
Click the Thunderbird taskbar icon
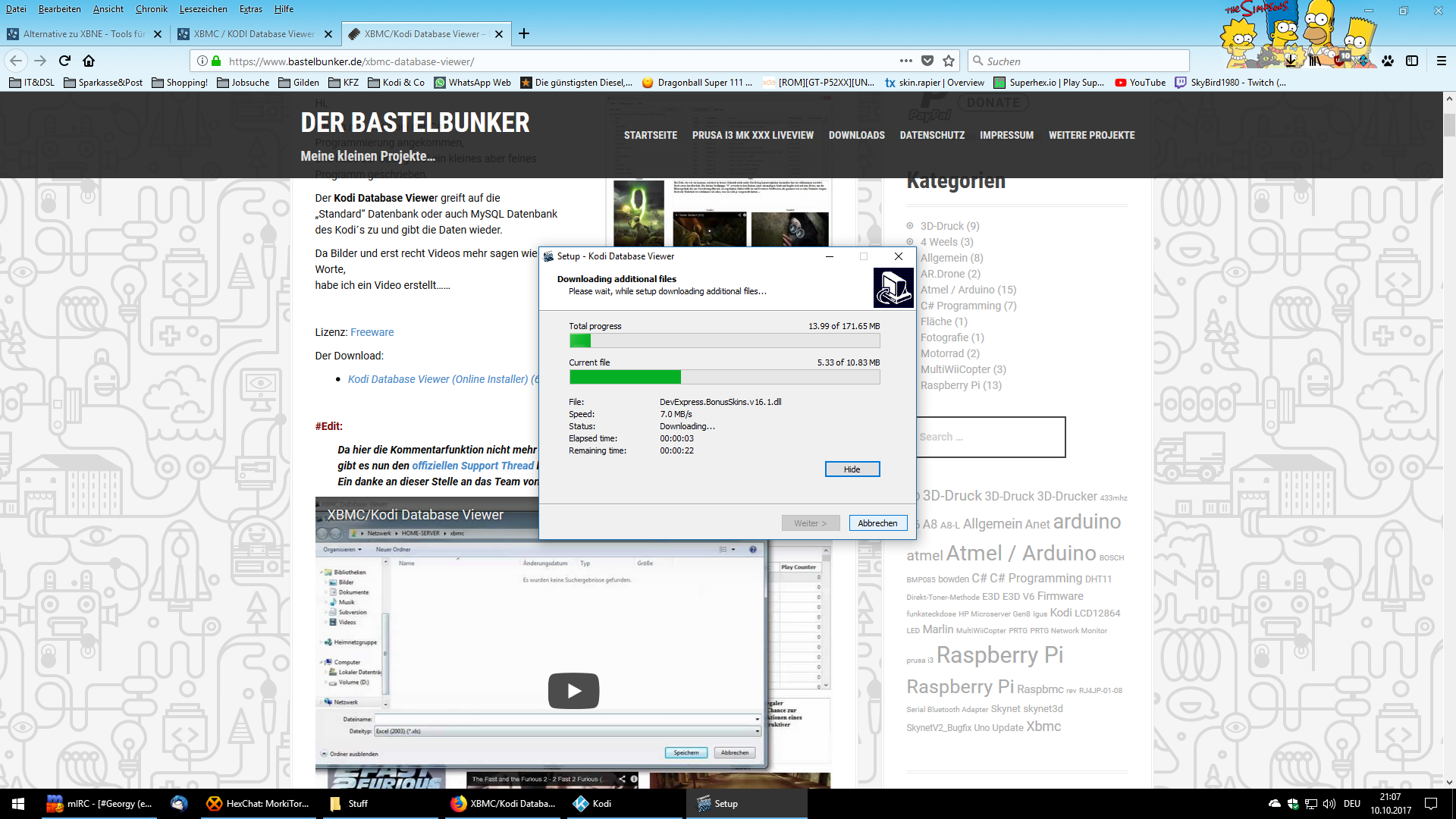point(179,804)
